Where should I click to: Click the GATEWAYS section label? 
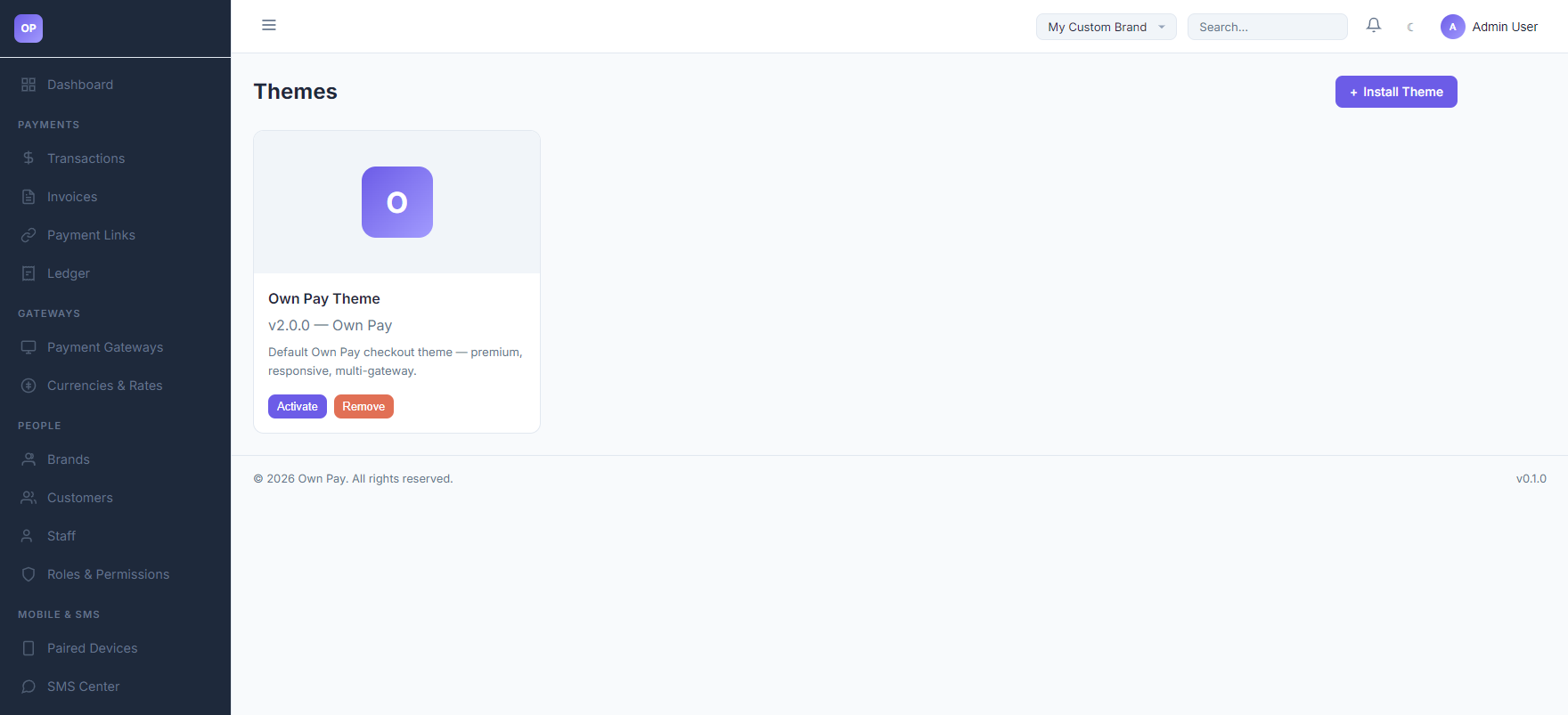[49, 313]
